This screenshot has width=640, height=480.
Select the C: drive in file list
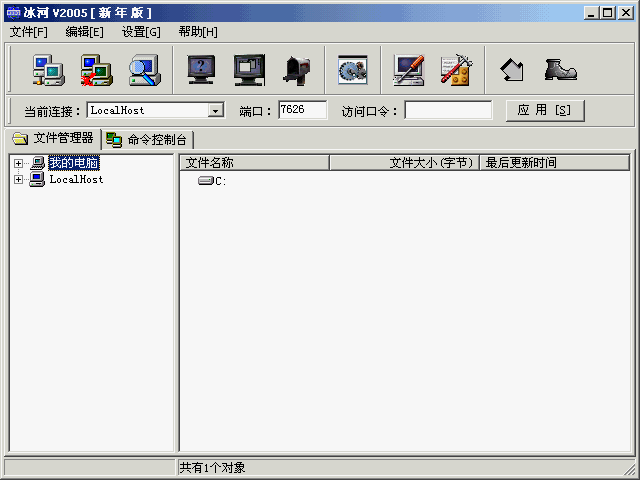tap(213, 181)
